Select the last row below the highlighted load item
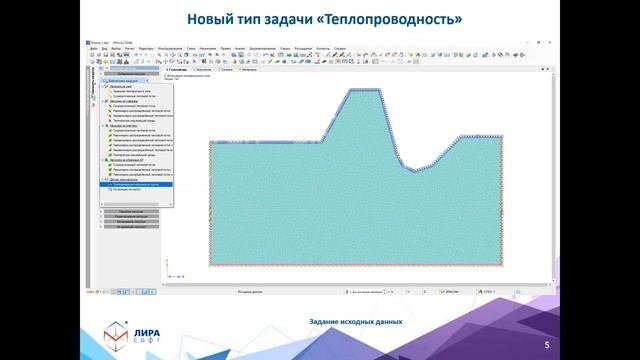Viewport: 640px width, 360px height. point(127,189)
